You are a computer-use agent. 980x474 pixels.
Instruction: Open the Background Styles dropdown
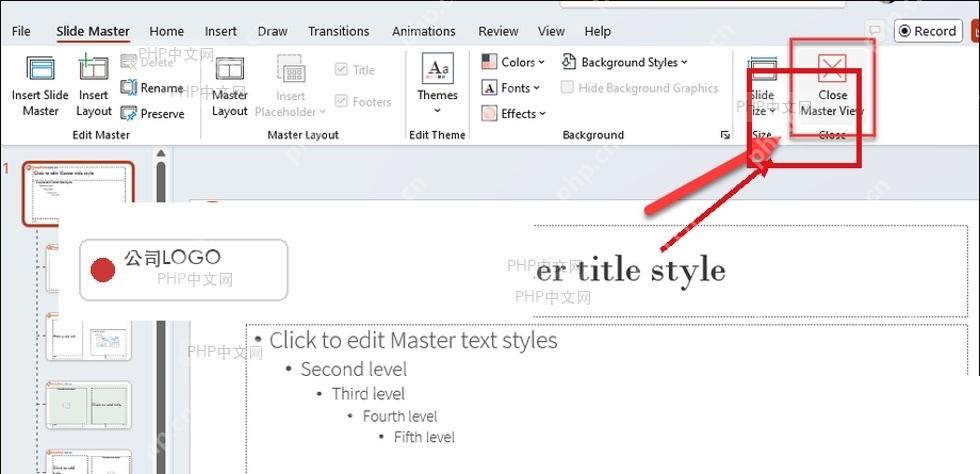pos(625,62)
